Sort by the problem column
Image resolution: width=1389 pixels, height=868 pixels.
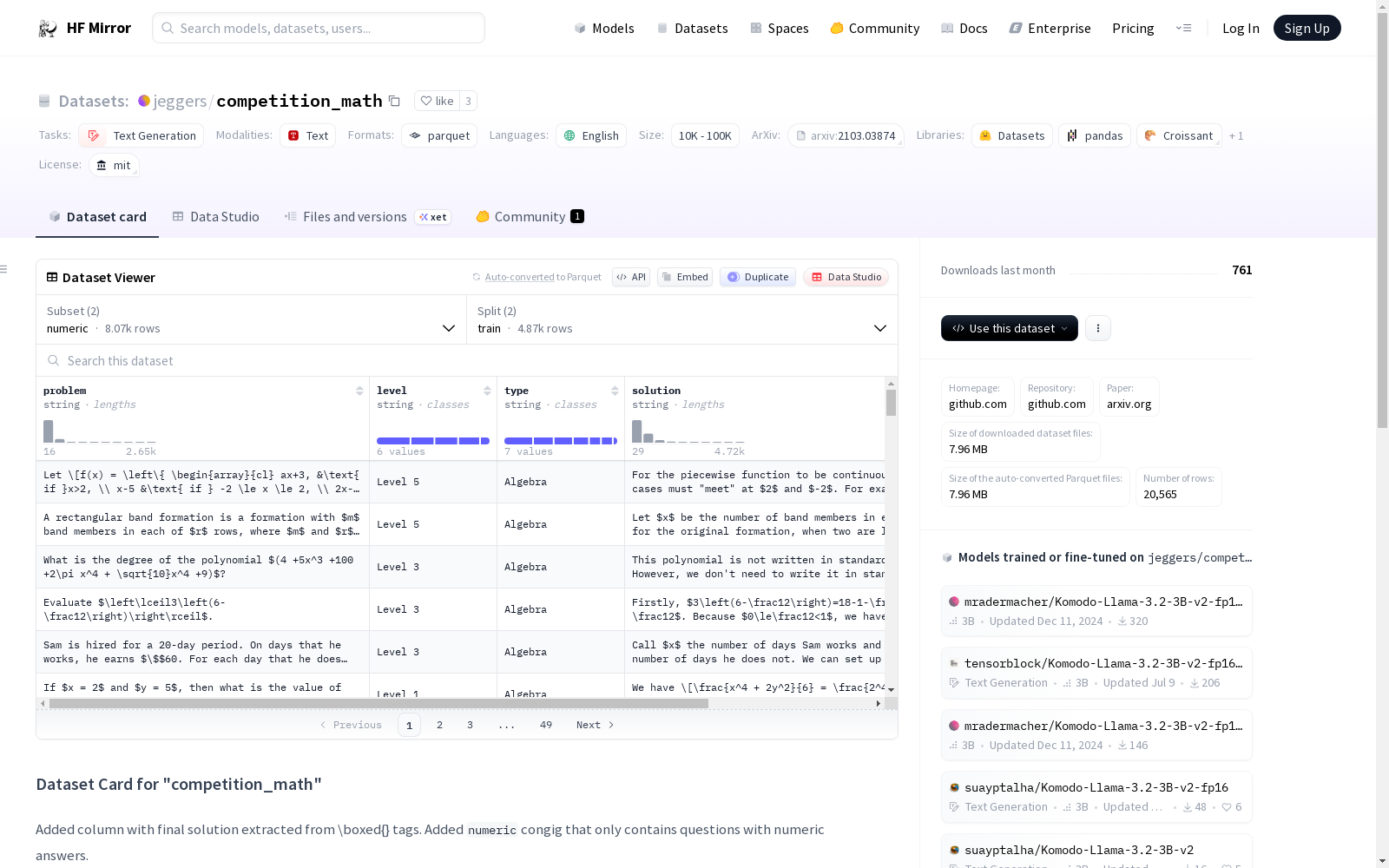359,391
